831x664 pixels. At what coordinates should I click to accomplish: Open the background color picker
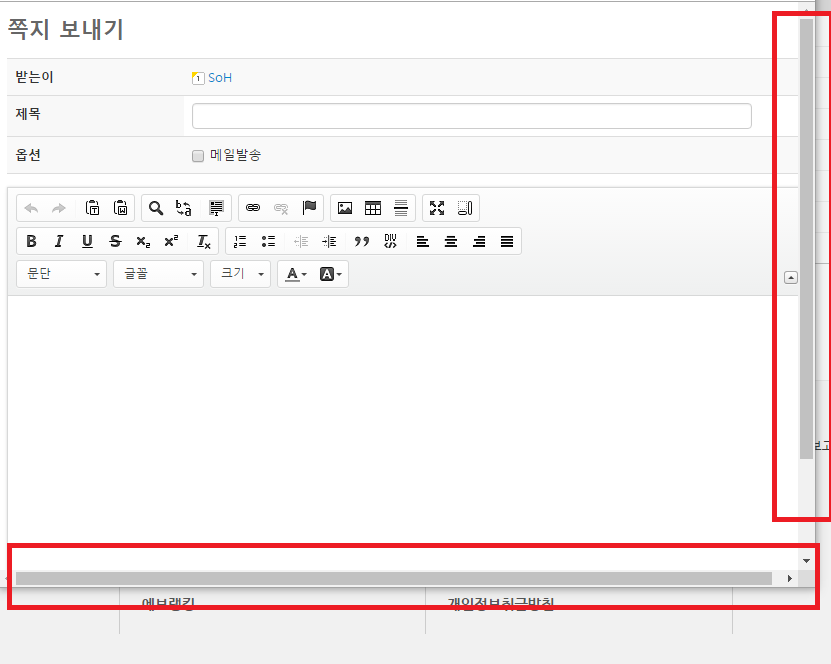tap(331, 274)
